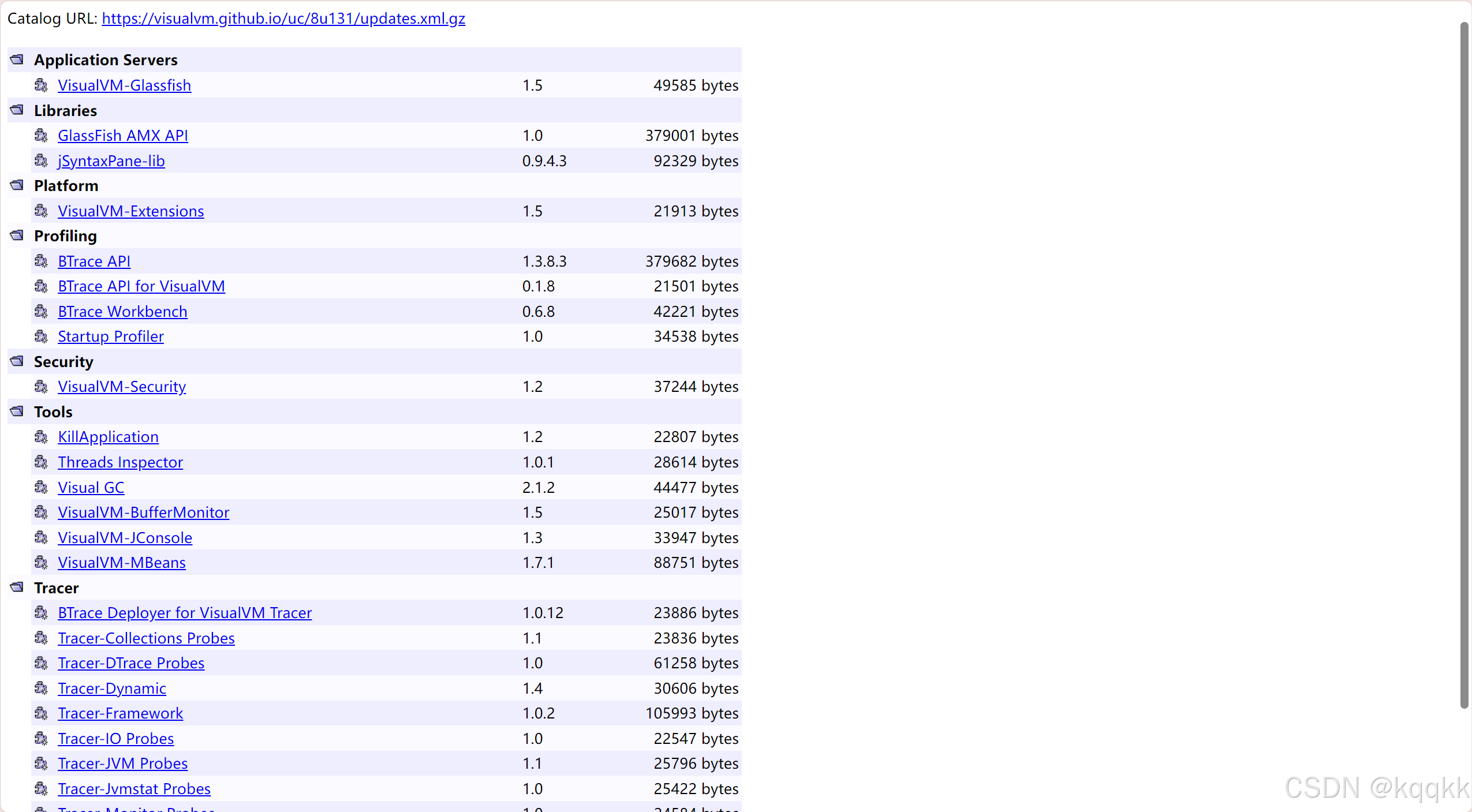Open the VisualVM-Security plugin link
Image resolution: width=1472 pixels, height=812 pixels.
122,387
